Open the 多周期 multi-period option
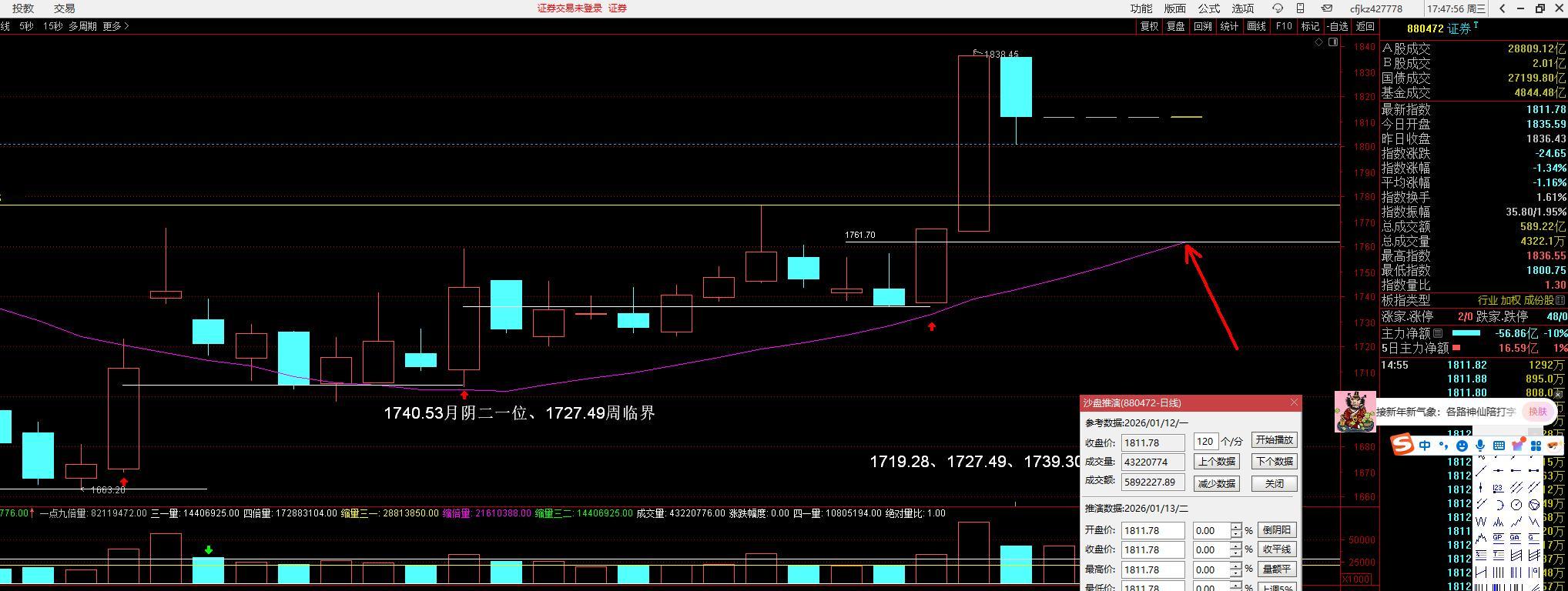 [x=83, y=26]
